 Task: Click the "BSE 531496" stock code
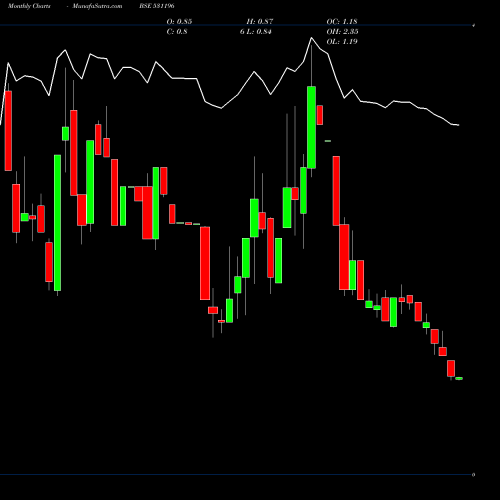click(x=157, y=6)
